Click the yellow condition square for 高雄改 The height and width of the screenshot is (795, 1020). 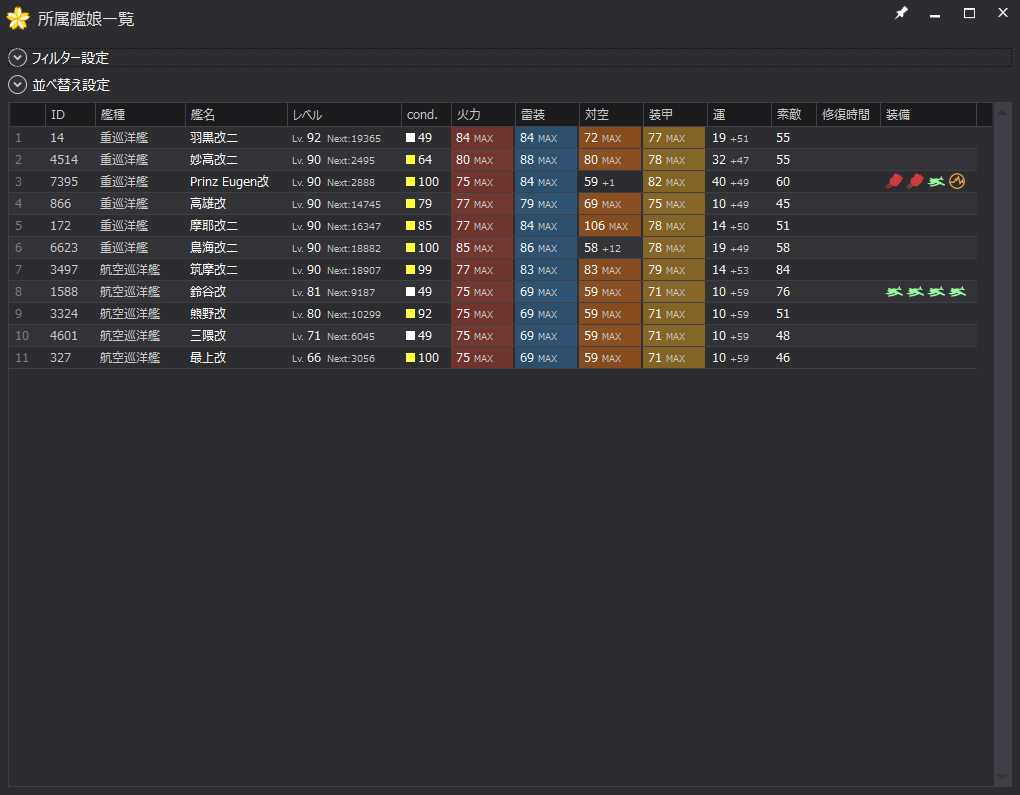pyautogui.click(x=410, y=204)
